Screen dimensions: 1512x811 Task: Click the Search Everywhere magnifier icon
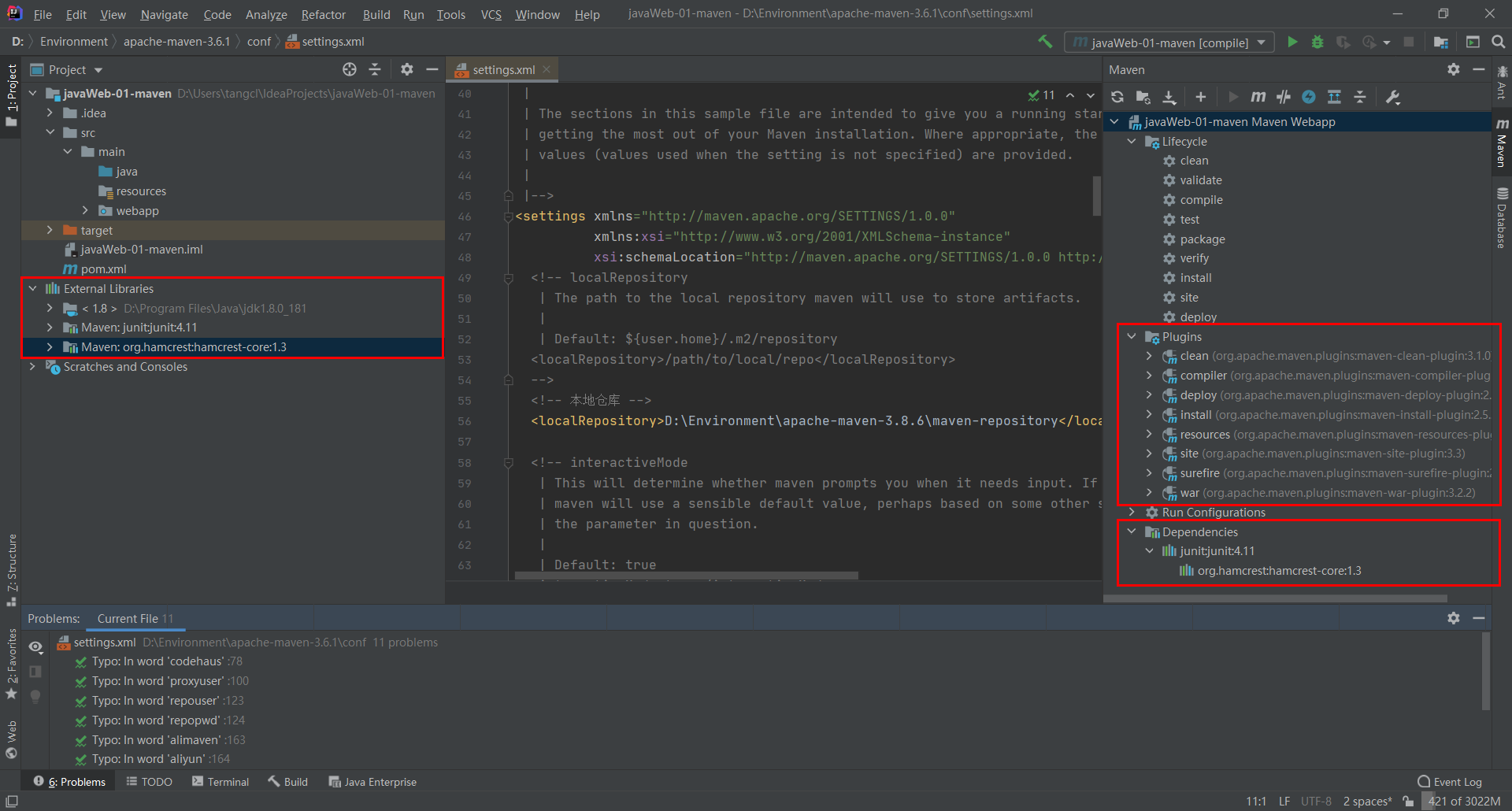click(1499, 42)
